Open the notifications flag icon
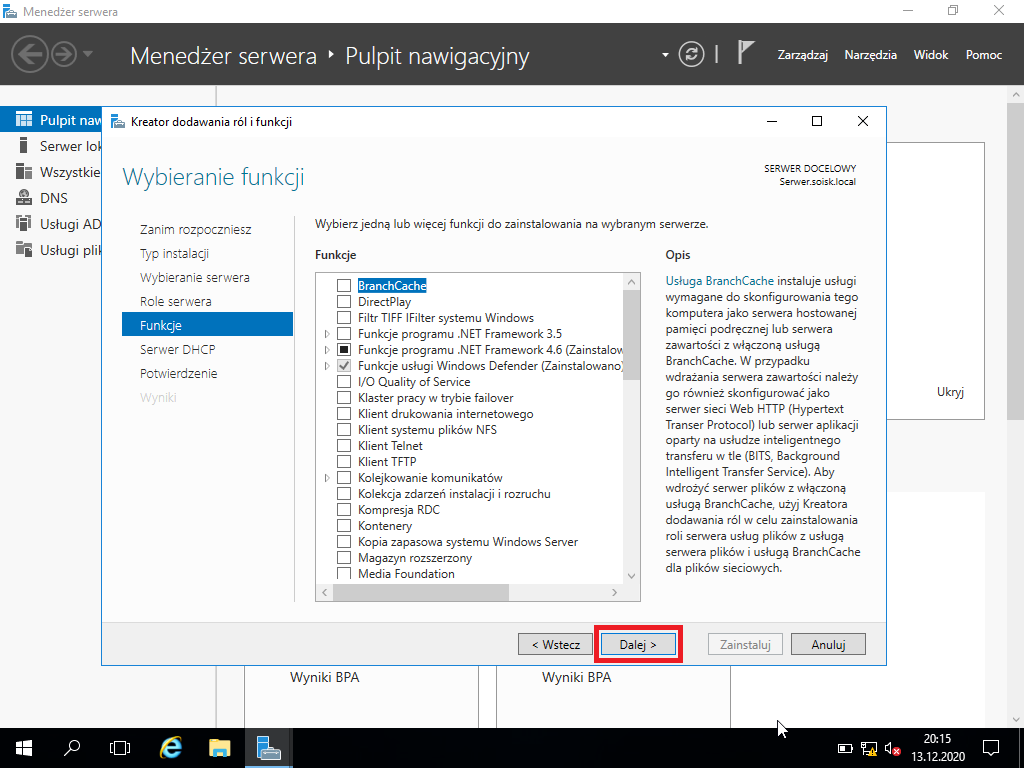Screen dimensions: 1024x768 point(745,52)
